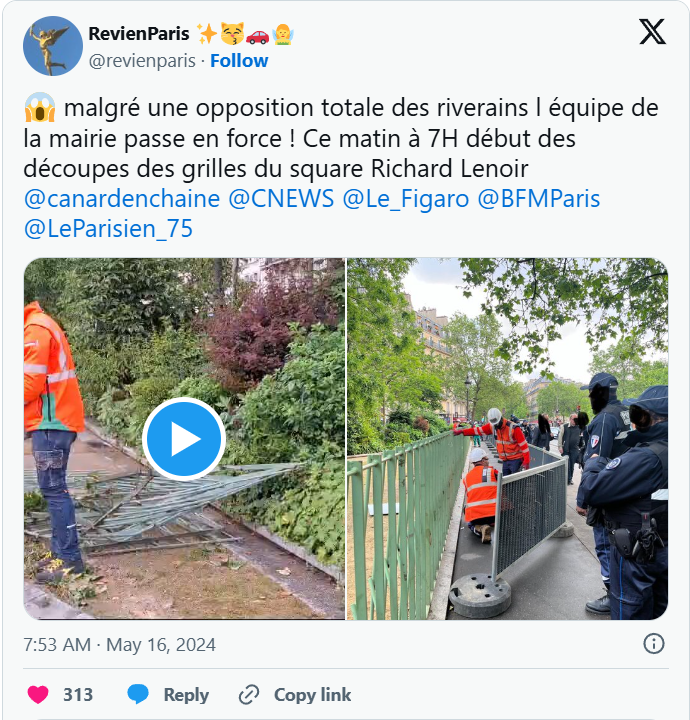The image size is (690, 720).
Task: Open the @canardenchaine mention
Action: click(122, 199)
